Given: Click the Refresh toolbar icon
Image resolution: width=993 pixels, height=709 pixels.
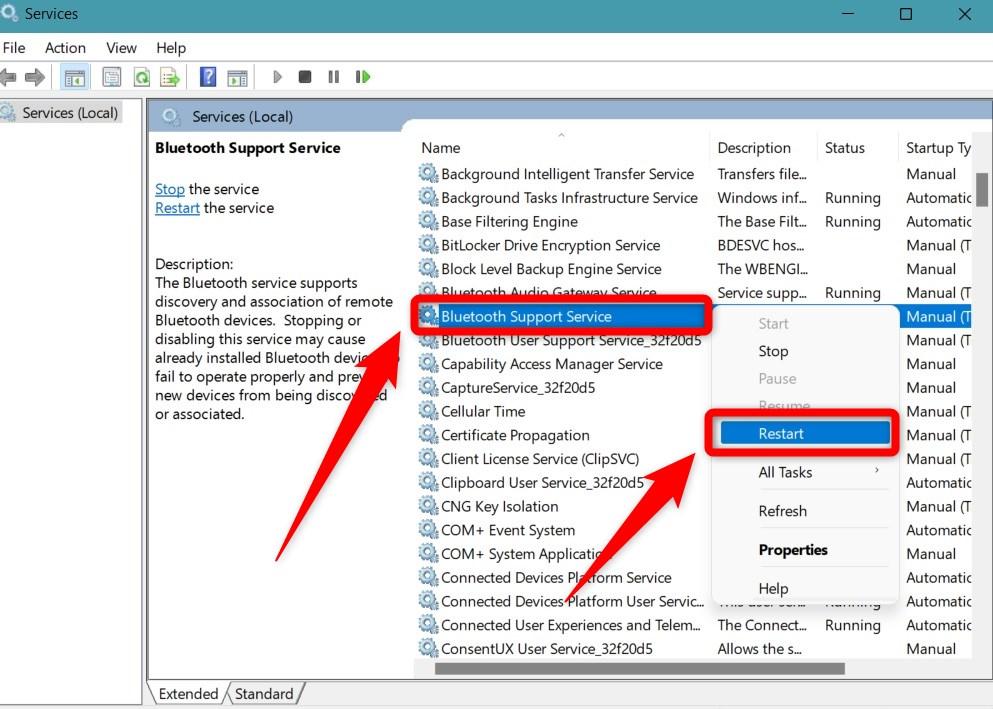Looking at the screenshot, I should [142, 77].
